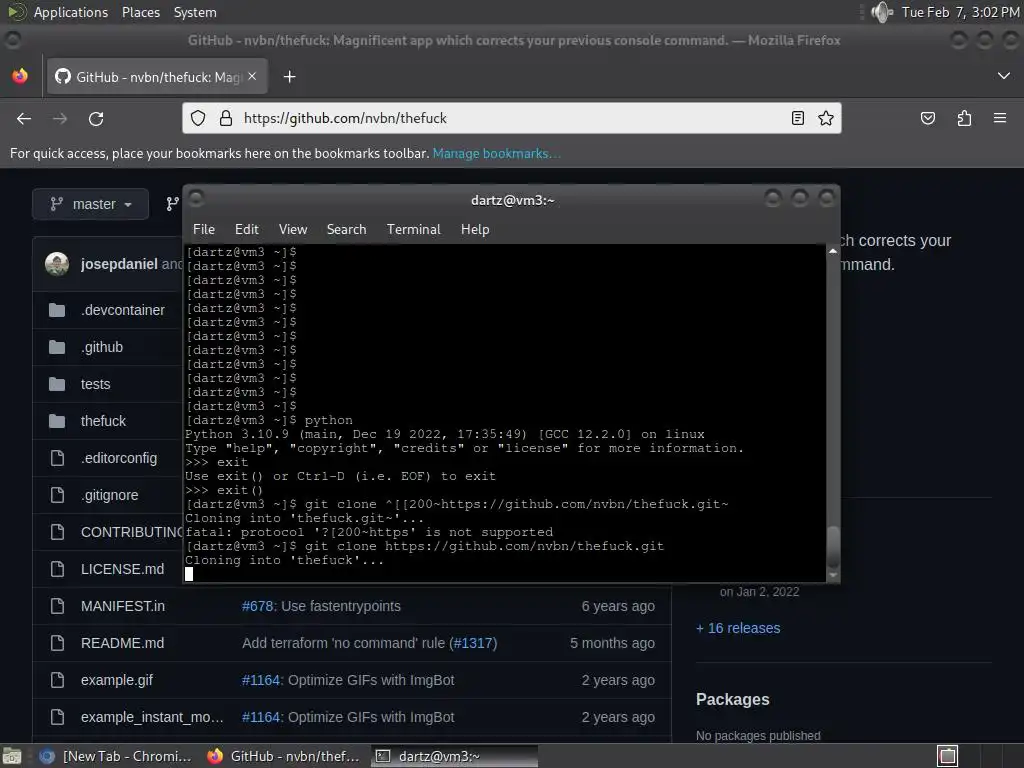Viewport: 1024px width, 768px height.
Task: Click the date and time clock
Action: pyautogui.click(x=960, y=12)
